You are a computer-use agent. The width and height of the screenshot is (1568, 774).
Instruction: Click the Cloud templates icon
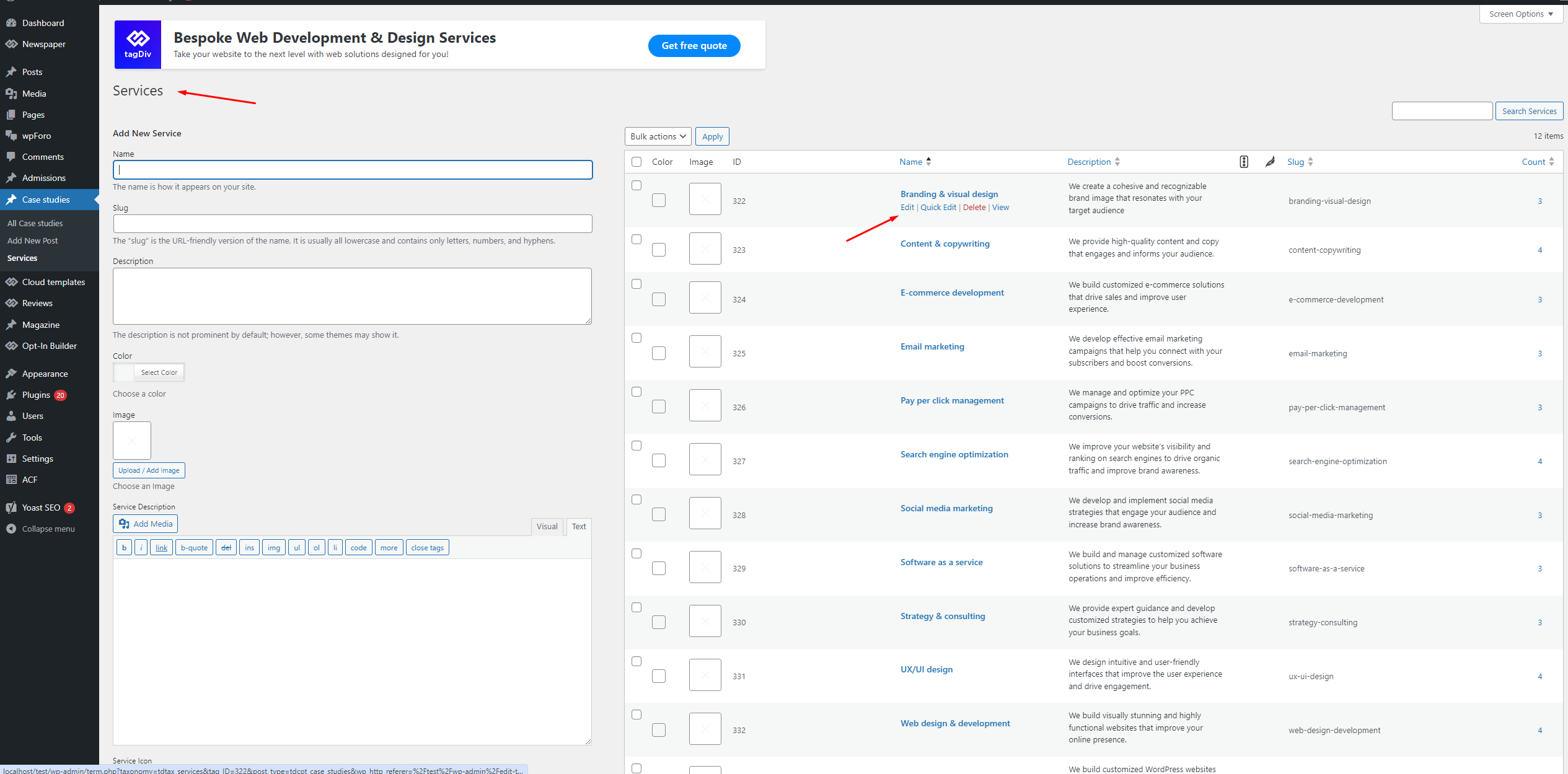(11, 282)
